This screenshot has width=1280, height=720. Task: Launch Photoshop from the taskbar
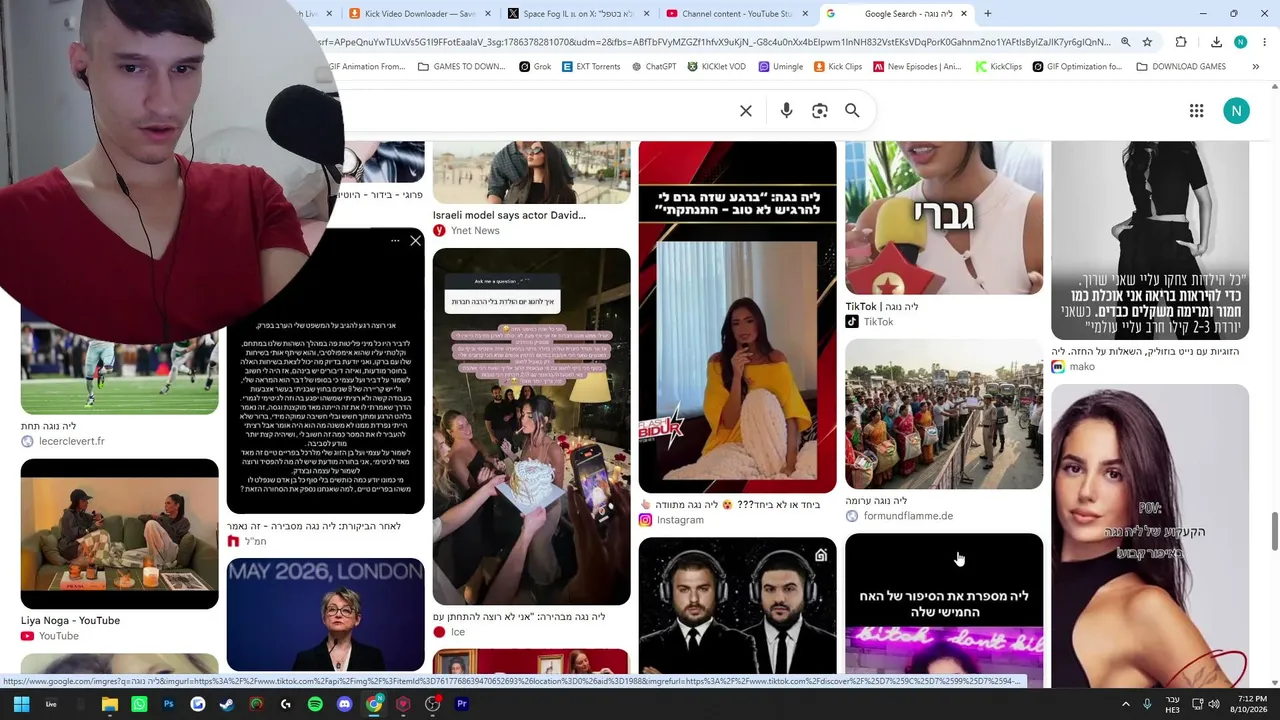168,704
